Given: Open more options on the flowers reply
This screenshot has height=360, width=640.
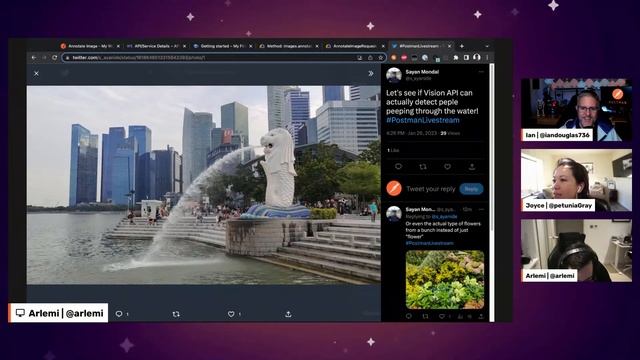Looking at the screenshot, I should (481, 209).
